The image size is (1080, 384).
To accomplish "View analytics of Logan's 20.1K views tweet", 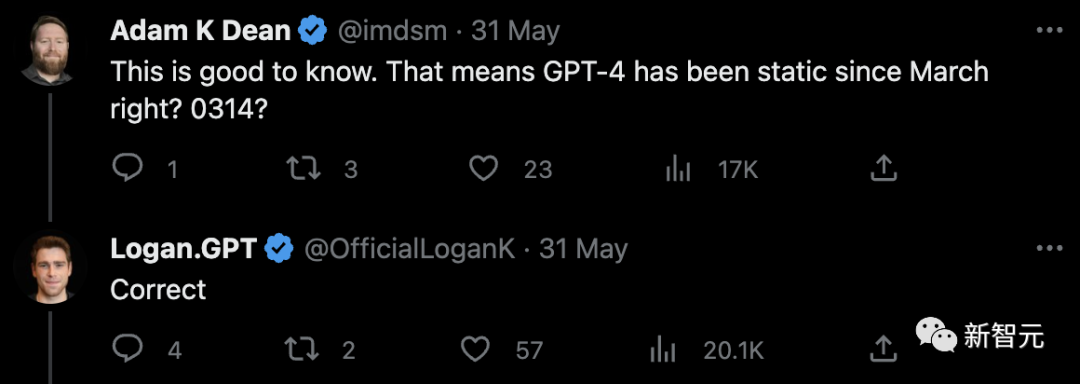I will point(663,350).
